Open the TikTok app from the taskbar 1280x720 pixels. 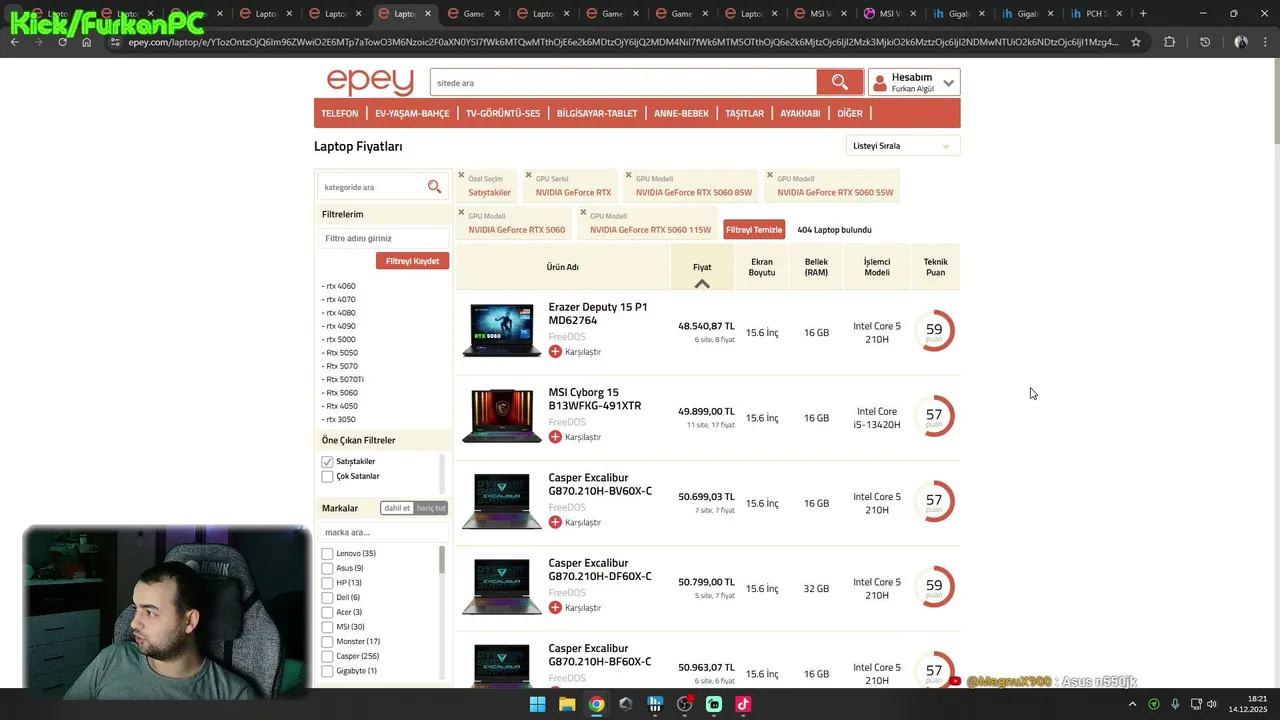(743, 704)
